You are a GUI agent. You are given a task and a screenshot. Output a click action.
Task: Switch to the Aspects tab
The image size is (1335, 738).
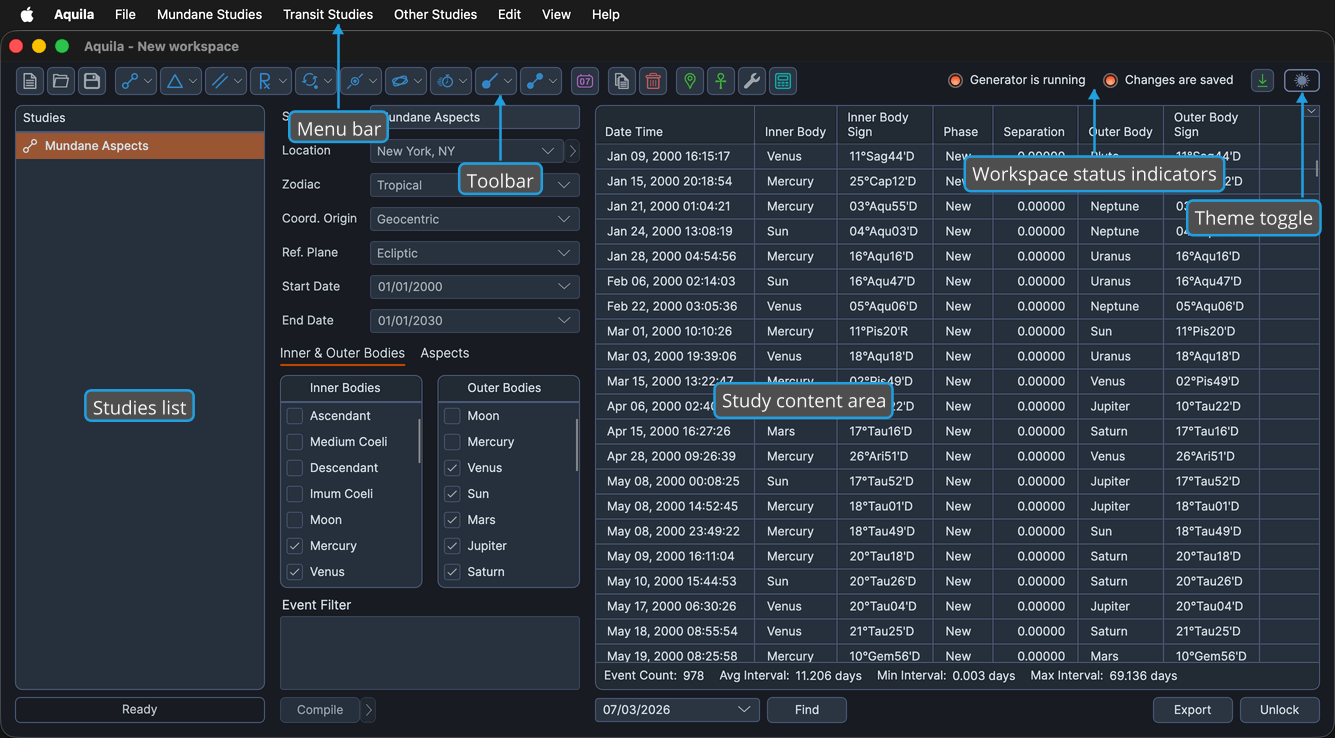[445, 353]
